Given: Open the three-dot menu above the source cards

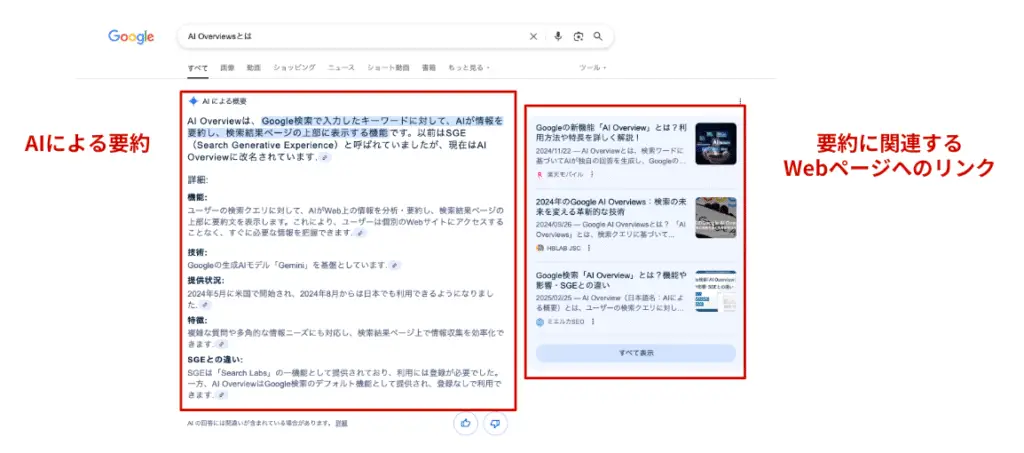Looking at the screenshot, I should point(740,101).
